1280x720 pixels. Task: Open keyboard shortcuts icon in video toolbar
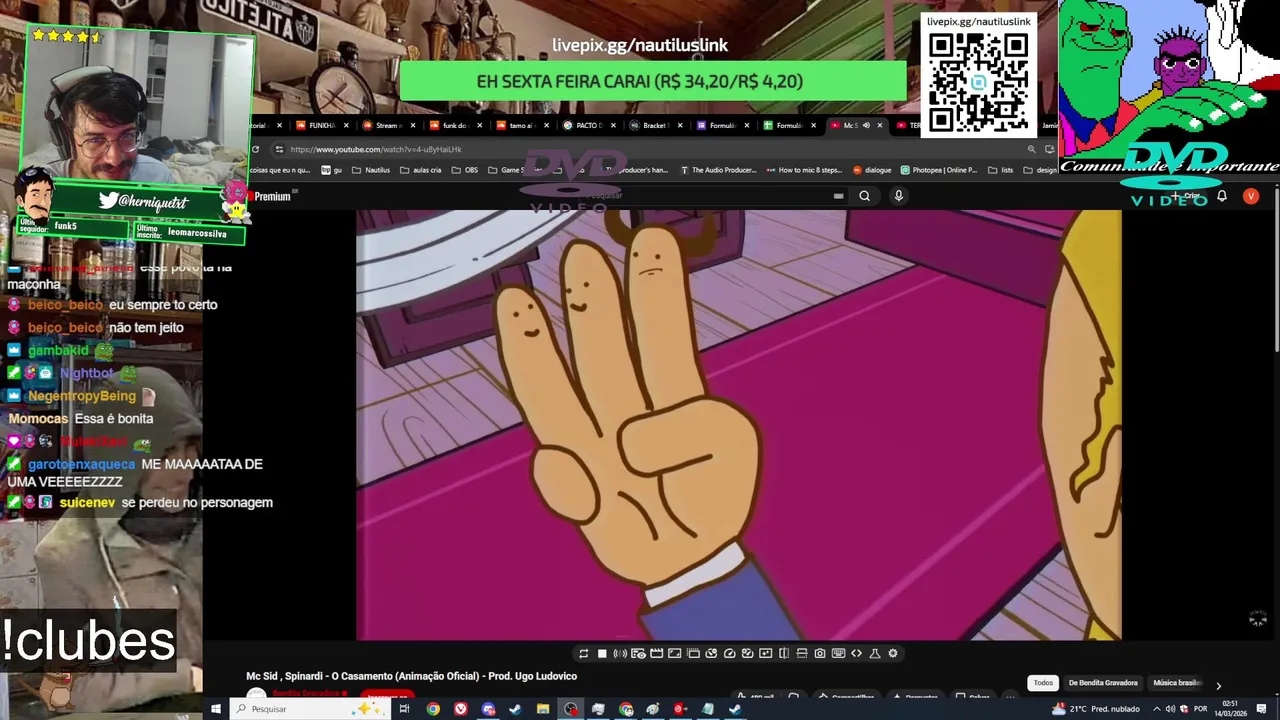[x=838, y=653]
